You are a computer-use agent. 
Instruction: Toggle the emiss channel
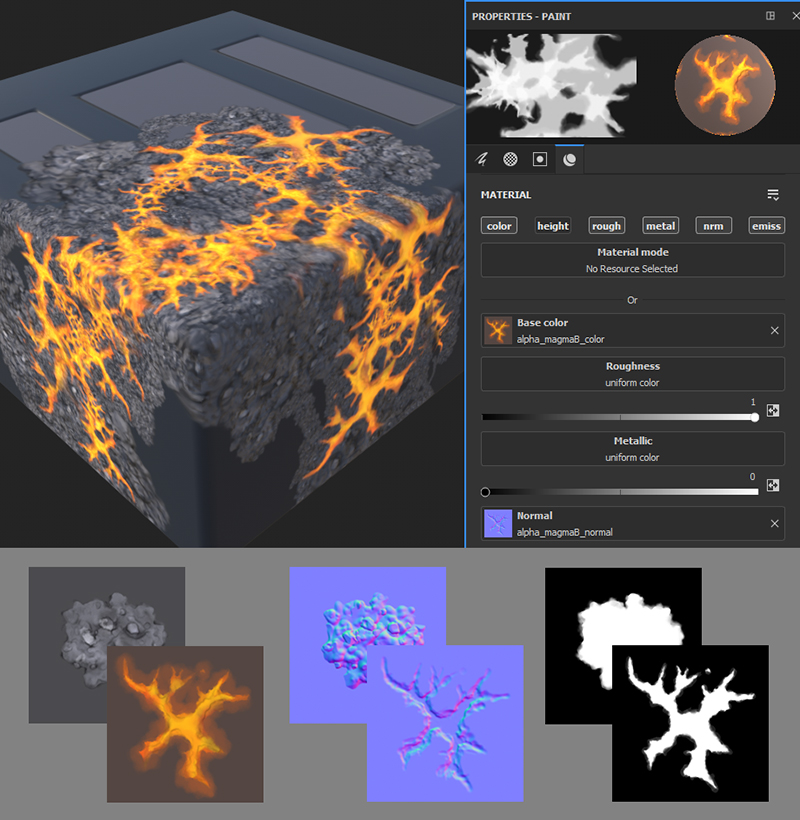(x=767, y=225)
